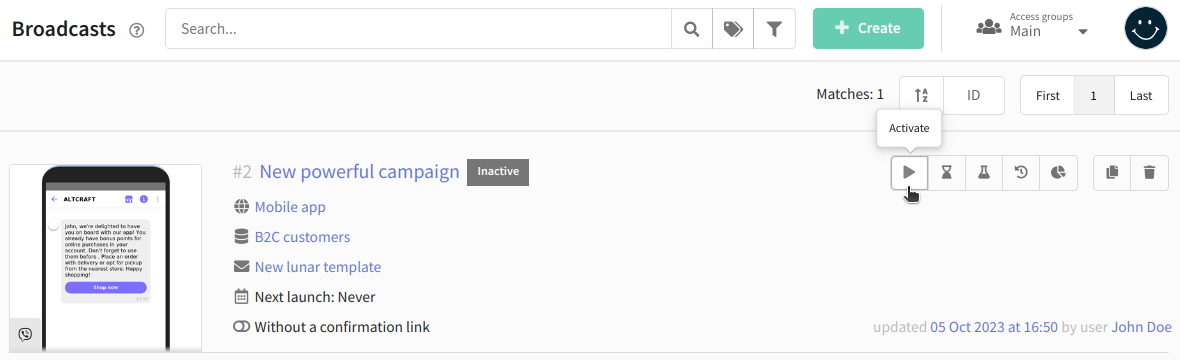
Task: Toggle the A-Z sort direction button
Action: click(x=921, y=96)
